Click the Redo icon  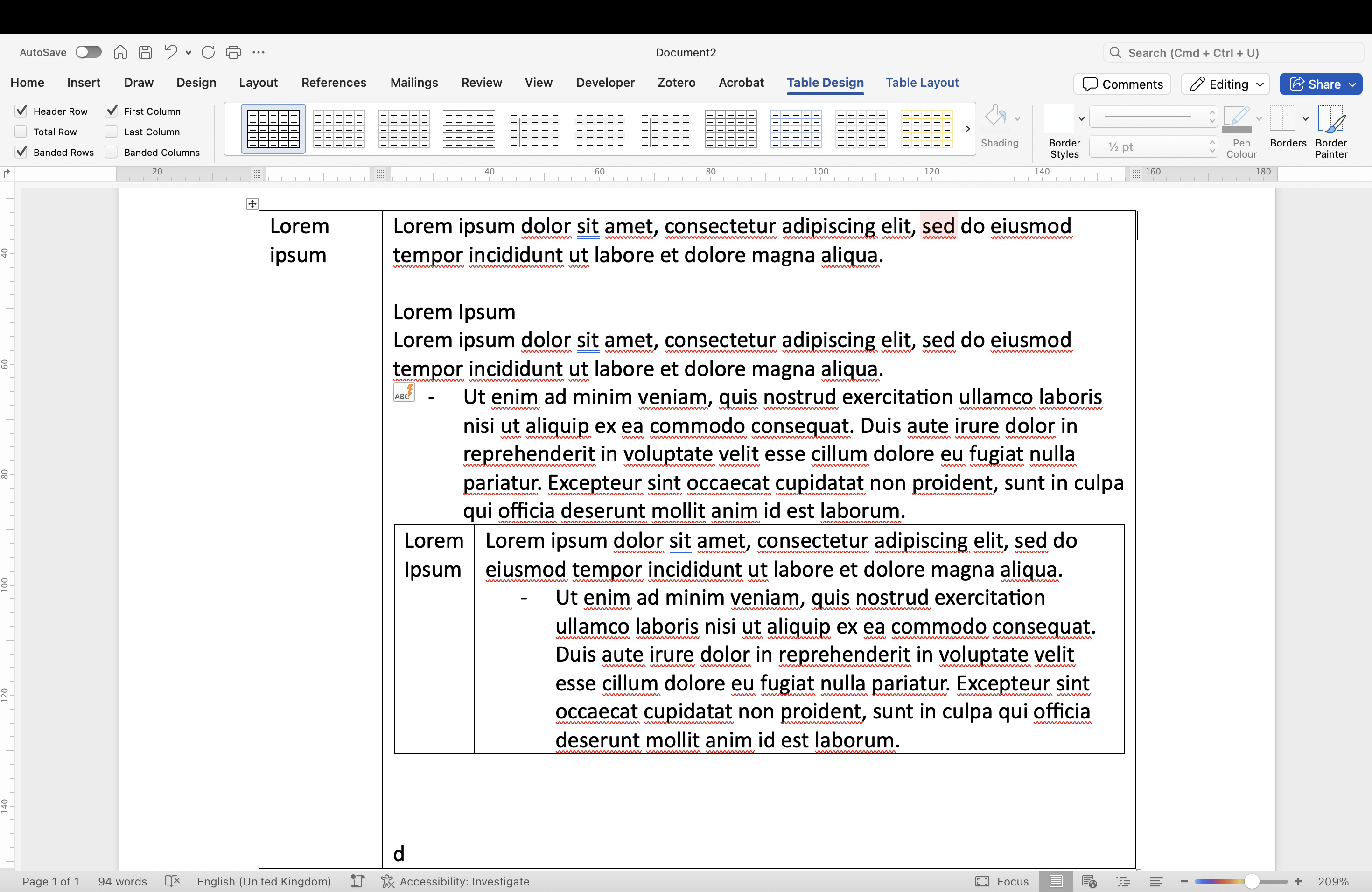pyautogui.click(x=208, y=52)
